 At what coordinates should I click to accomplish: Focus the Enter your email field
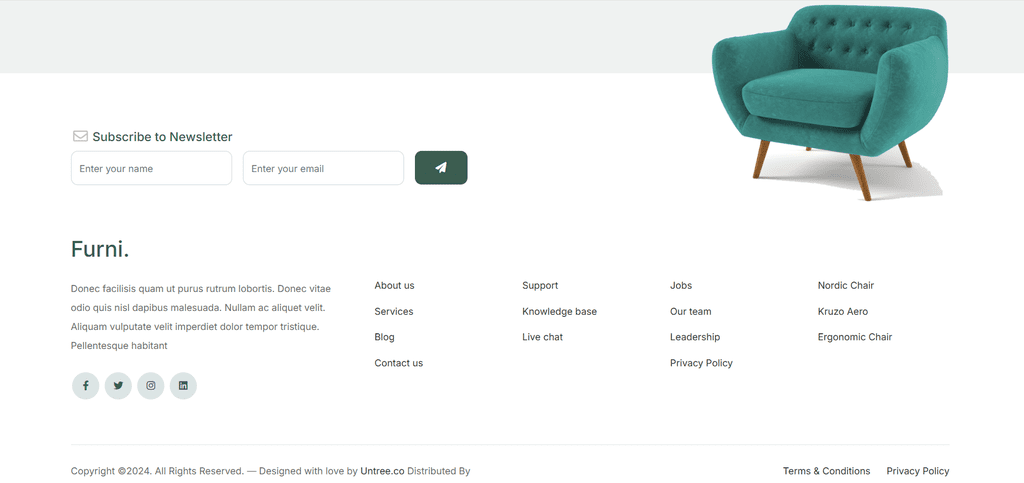[x=323, y=168]
